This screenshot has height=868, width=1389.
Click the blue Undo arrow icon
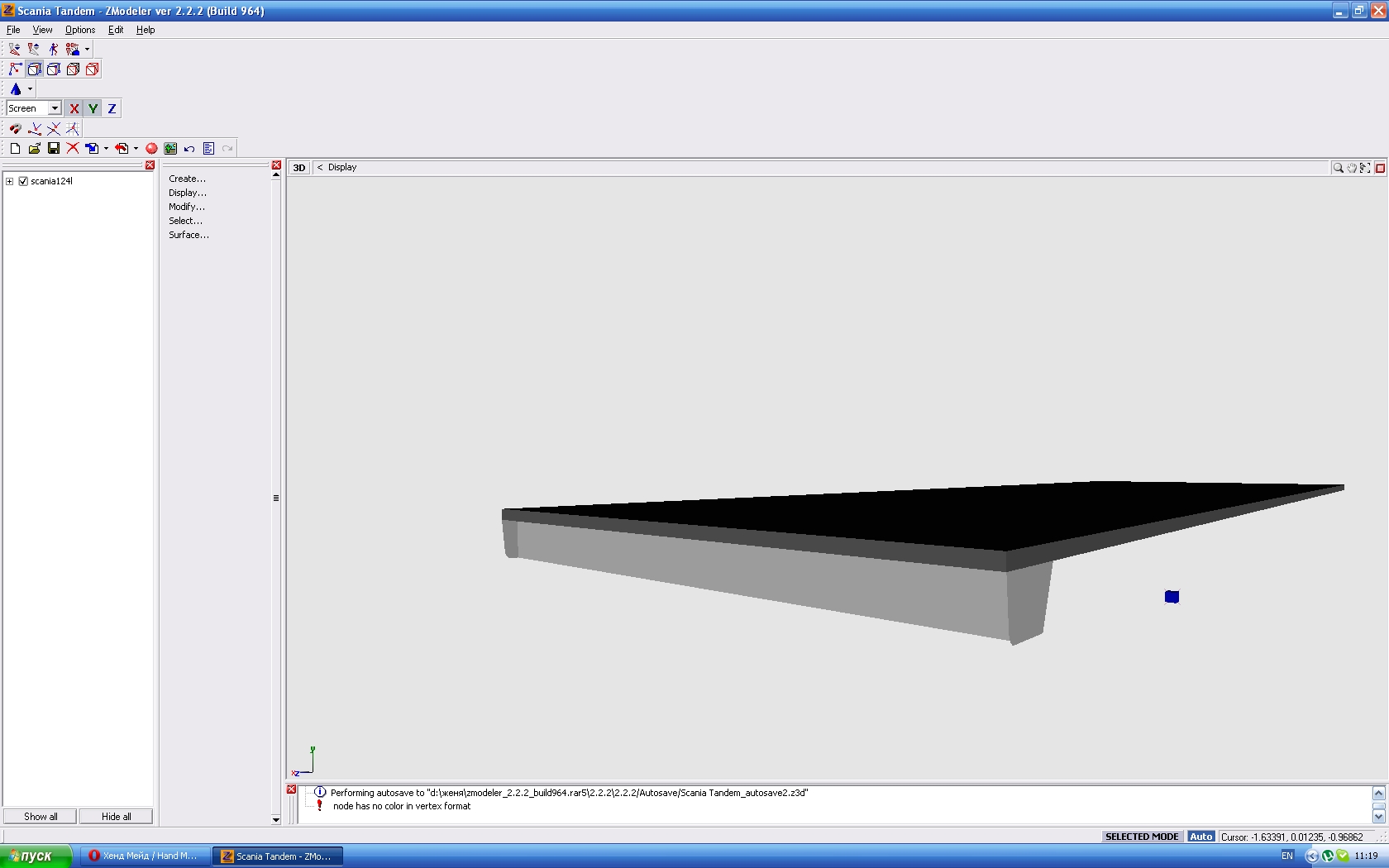pyautogui.click(x=189, y=149)
